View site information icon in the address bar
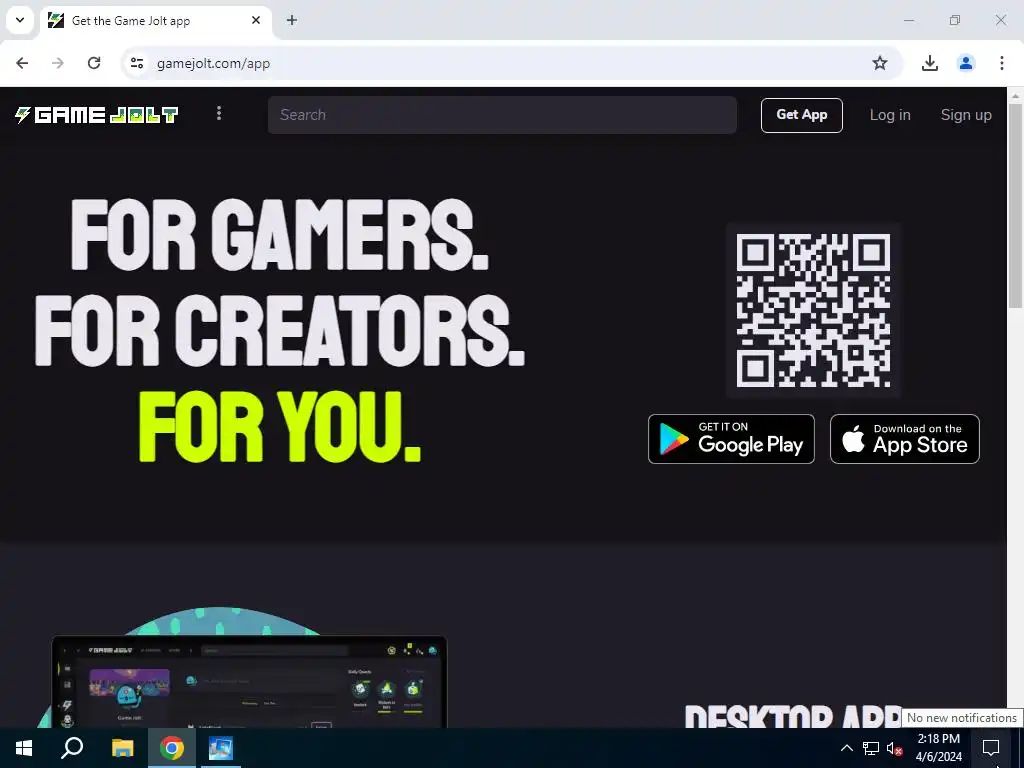1024x768 pixels. tap(136, 63)
